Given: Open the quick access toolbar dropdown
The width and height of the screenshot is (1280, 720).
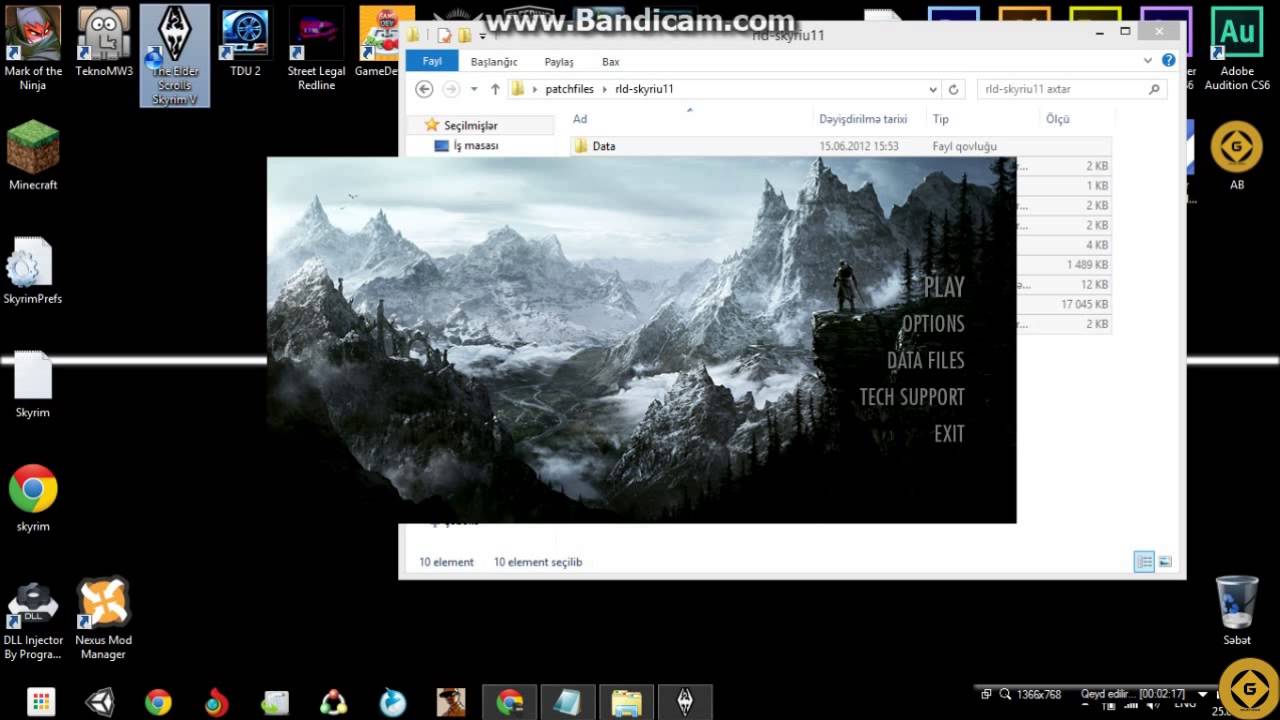Looking at the screenshot, I should pyautogui.click(x=483, y=36).
